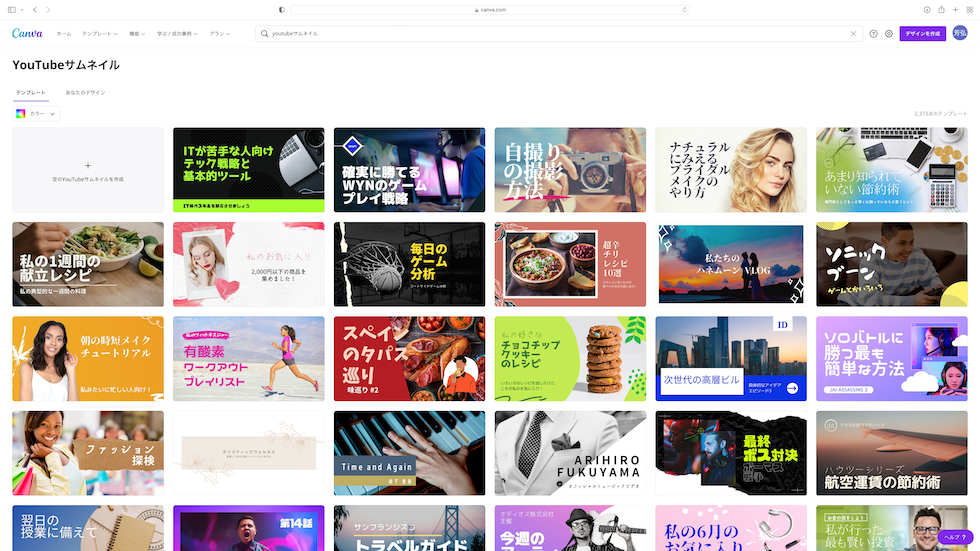Show the browser tab overview icon
980x551 pixels.
point(969,9)
